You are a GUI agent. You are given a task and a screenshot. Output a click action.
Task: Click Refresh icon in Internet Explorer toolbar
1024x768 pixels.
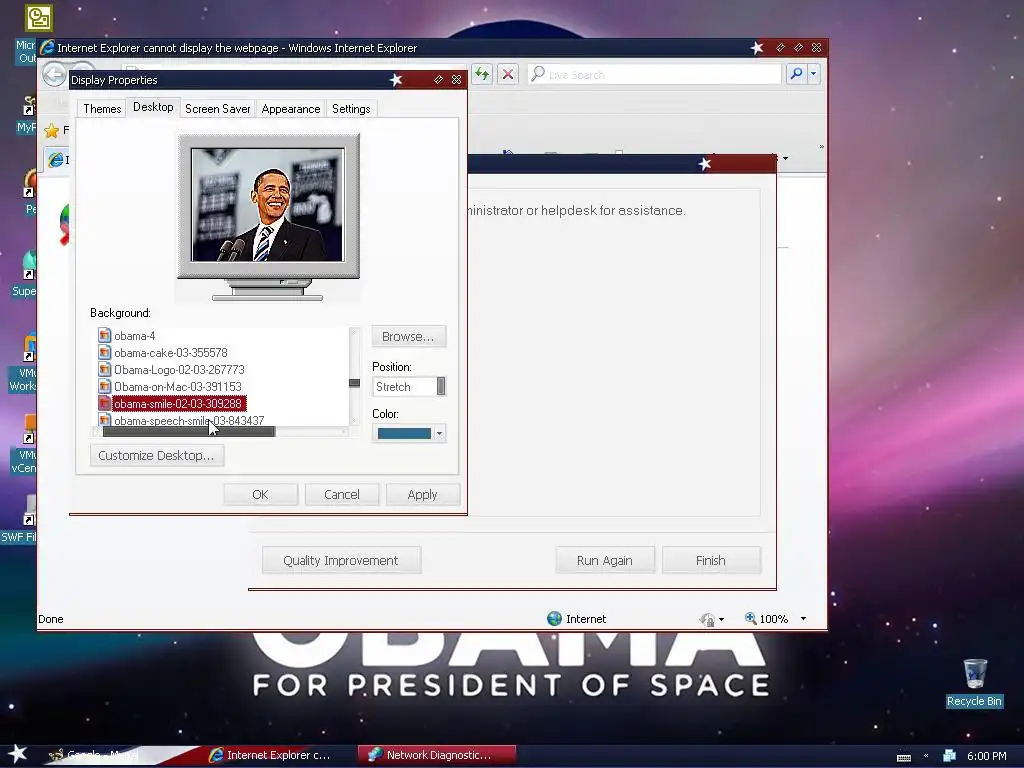pyautogui.click(x=482, y=74)
